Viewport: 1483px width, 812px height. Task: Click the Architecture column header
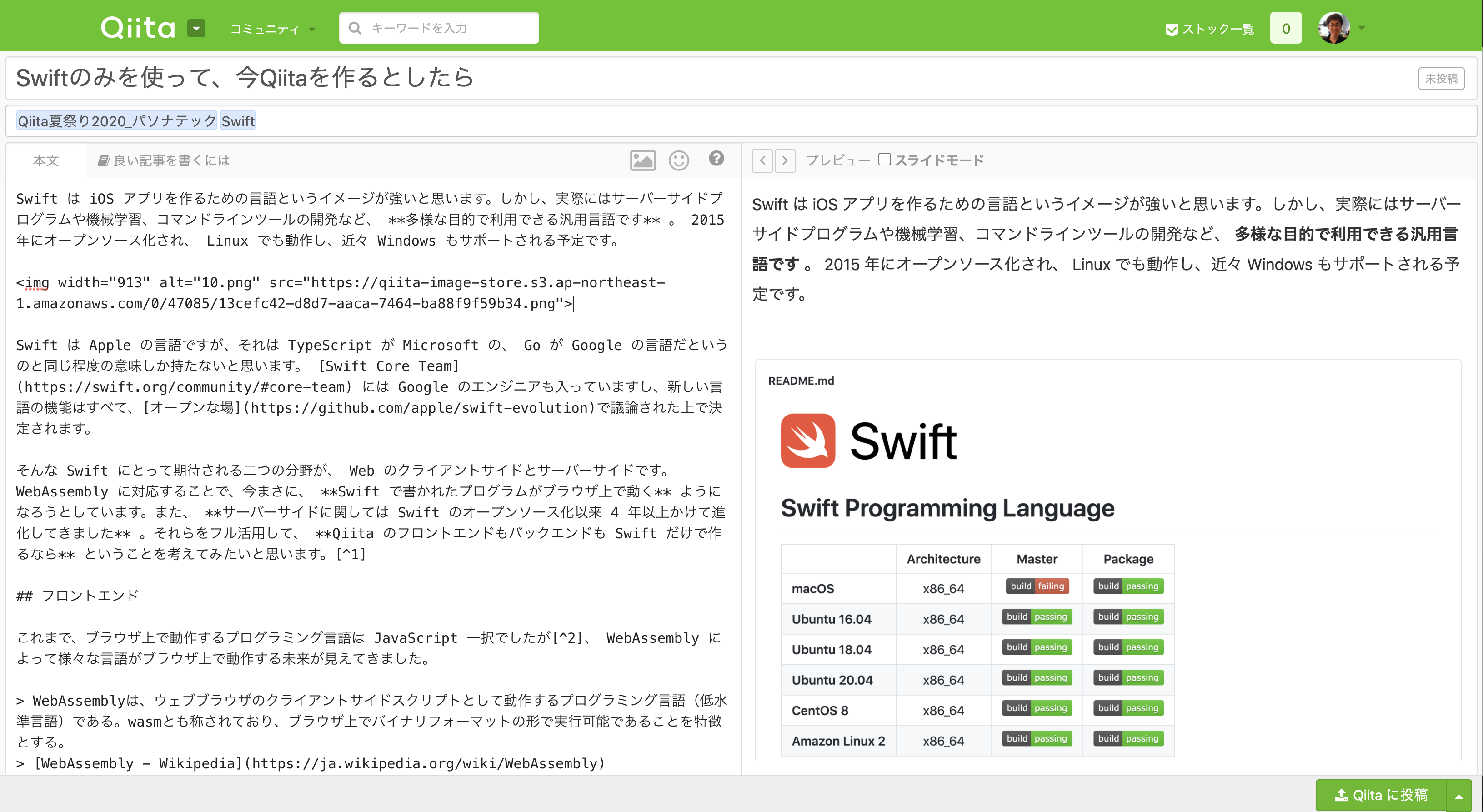click(943, 559)
